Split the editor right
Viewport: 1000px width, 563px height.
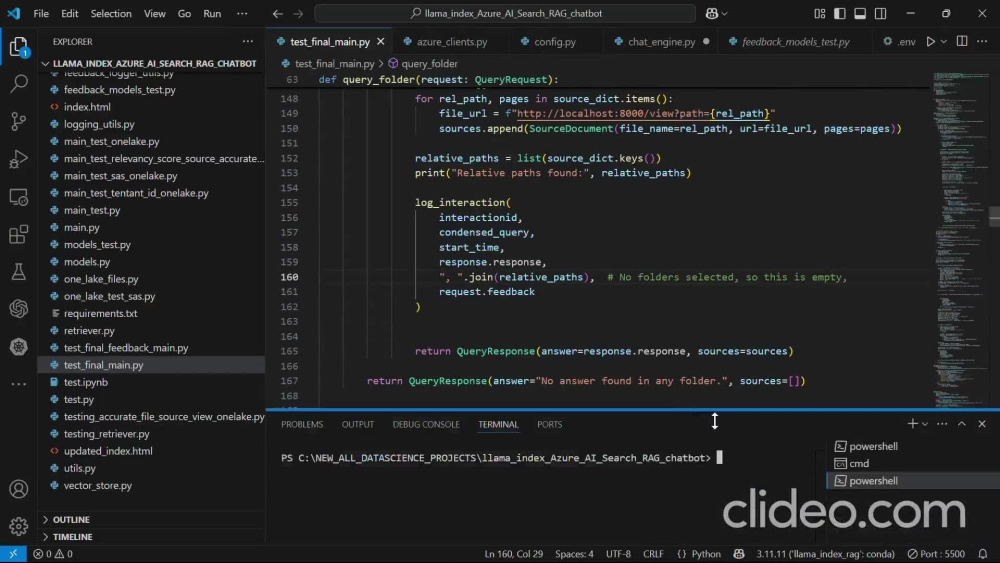click(x=962, y=41)
